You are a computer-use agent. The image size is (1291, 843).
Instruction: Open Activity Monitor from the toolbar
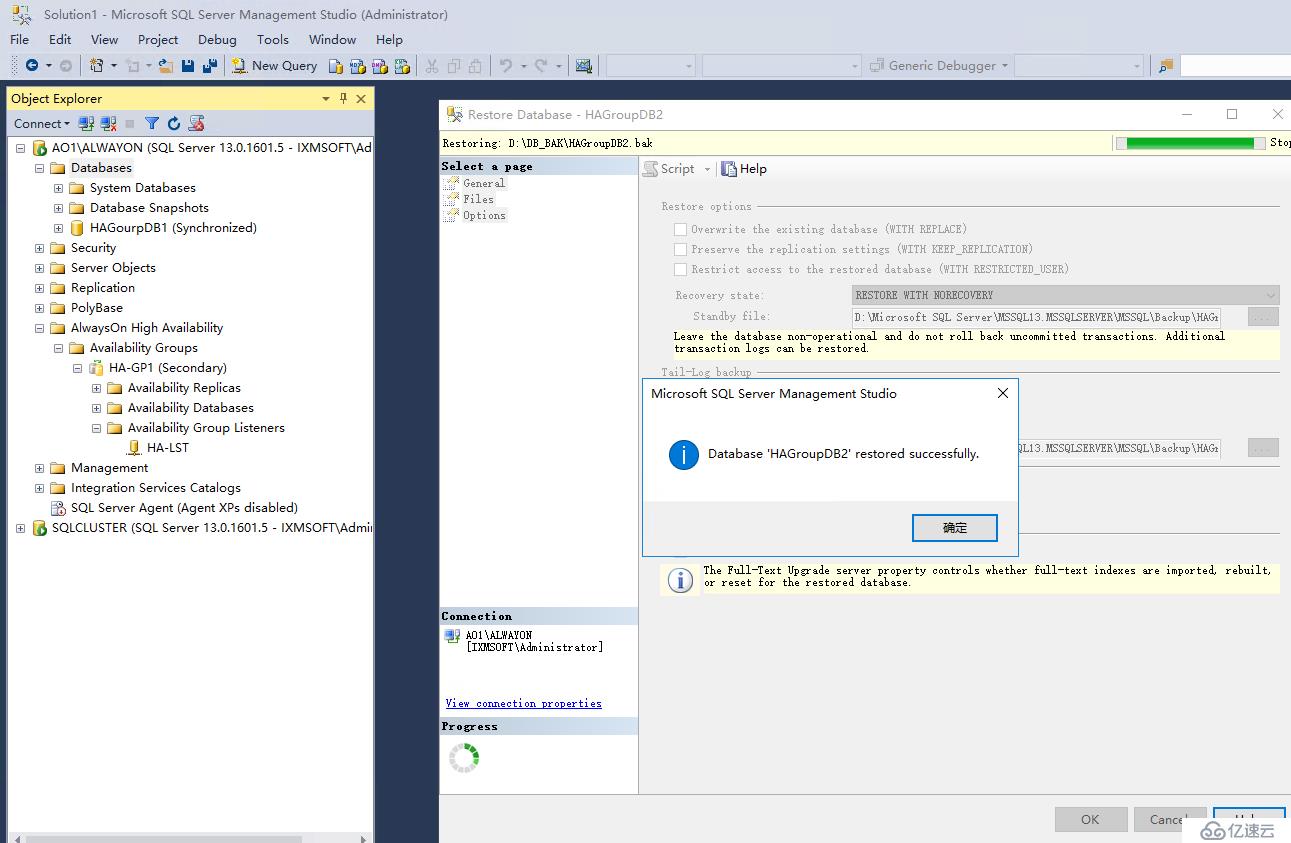[x=584, y=66]
